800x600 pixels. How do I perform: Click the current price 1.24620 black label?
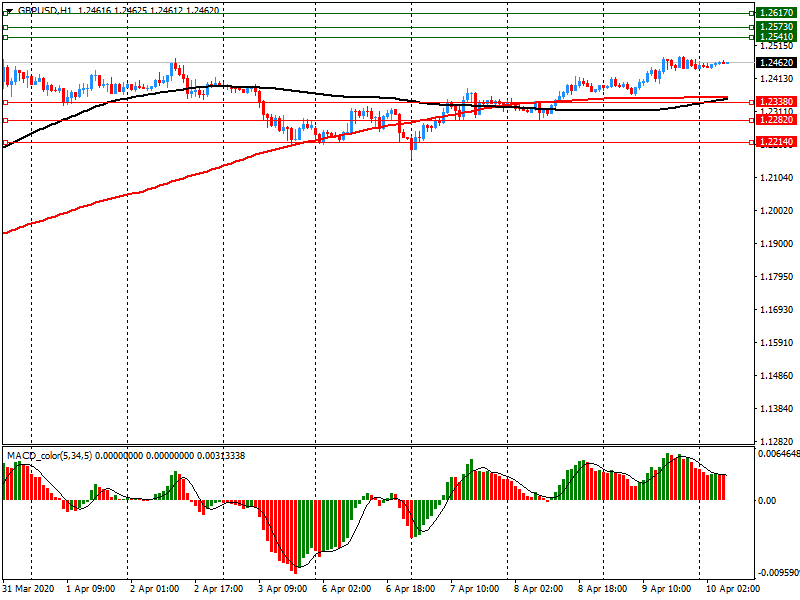(776, 62)
